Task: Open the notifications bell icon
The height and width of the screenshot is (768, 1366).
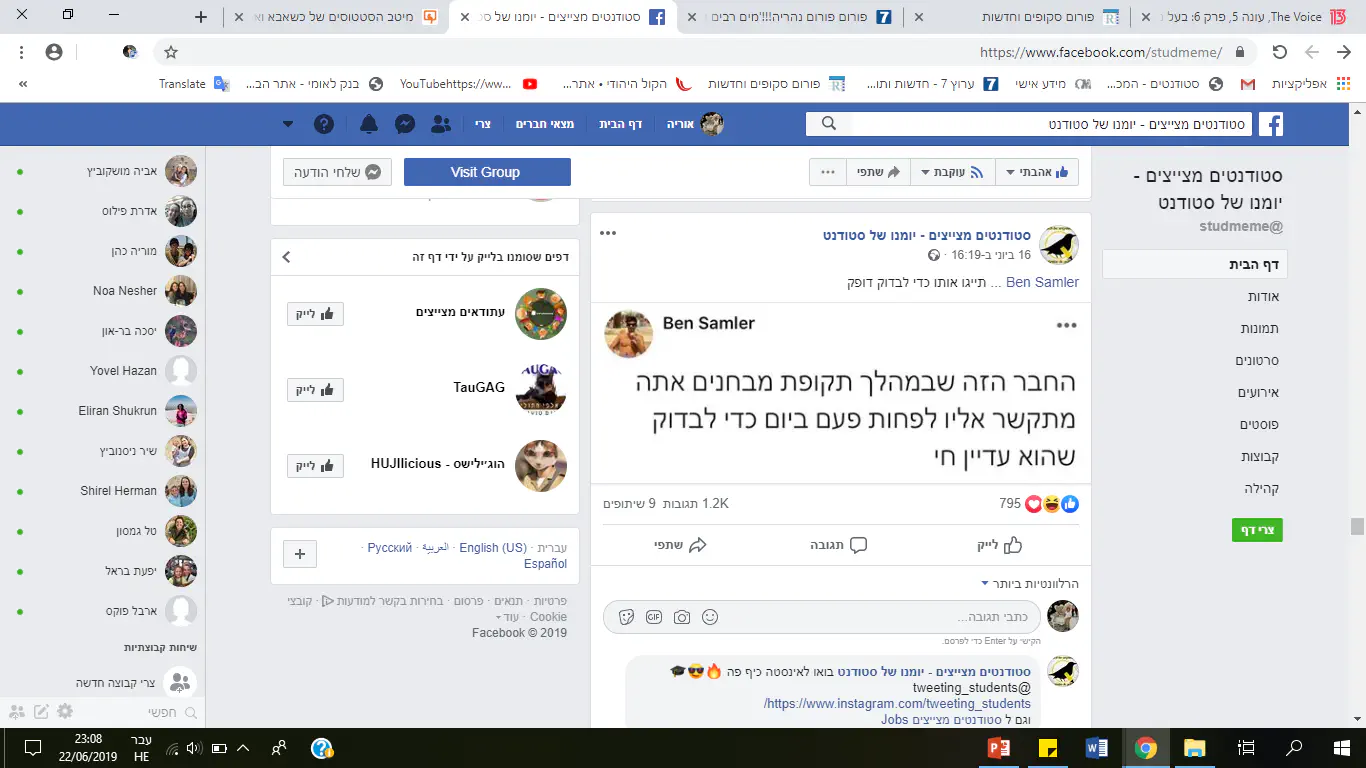Action: (369, 124)
